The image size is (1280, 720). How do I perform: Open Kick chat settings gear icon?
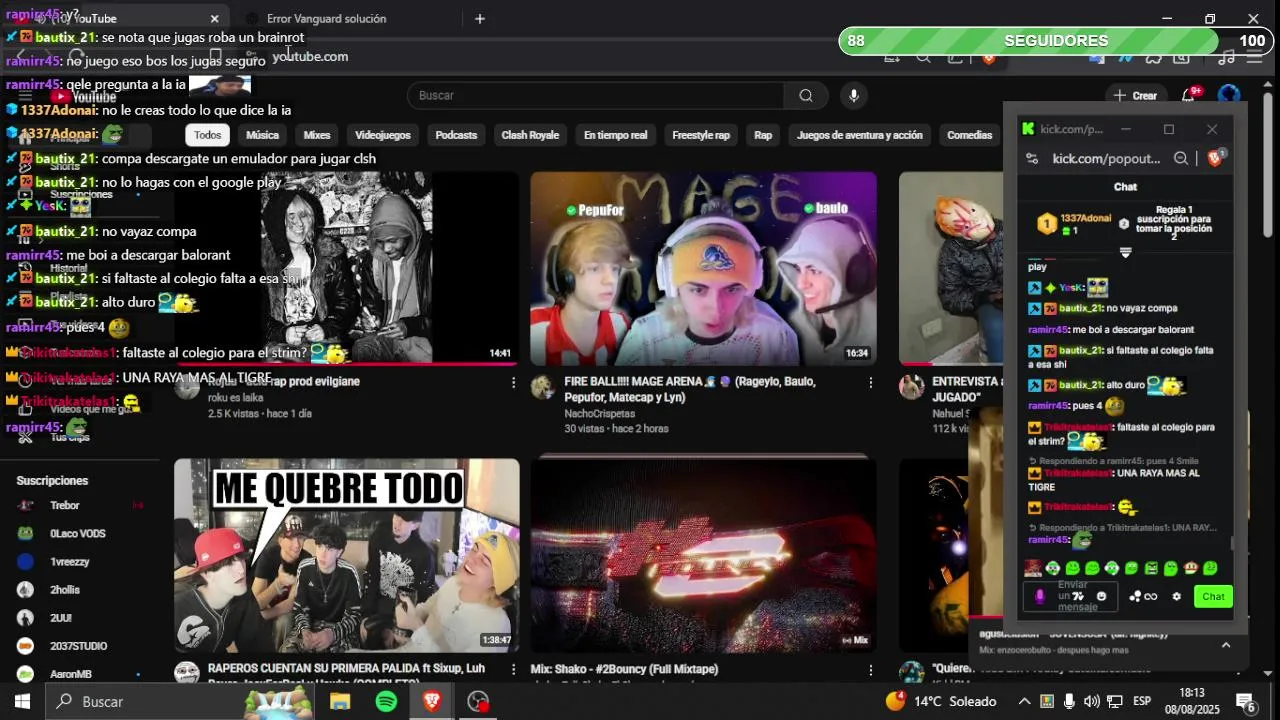1177,596
